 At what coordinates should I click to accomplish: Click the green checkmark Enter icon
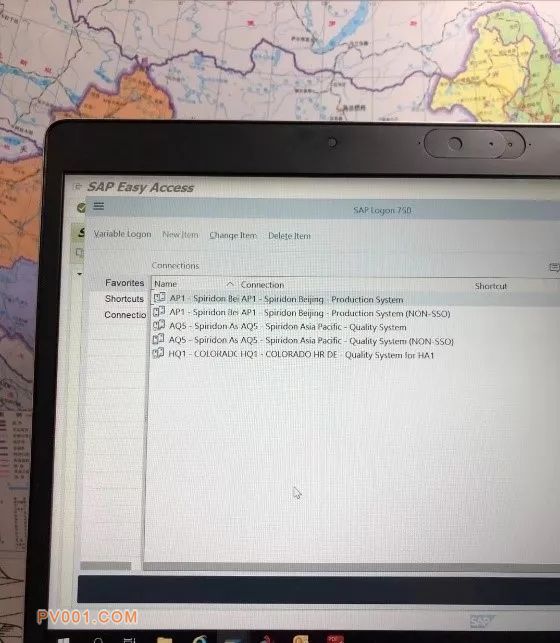point(81,207)
